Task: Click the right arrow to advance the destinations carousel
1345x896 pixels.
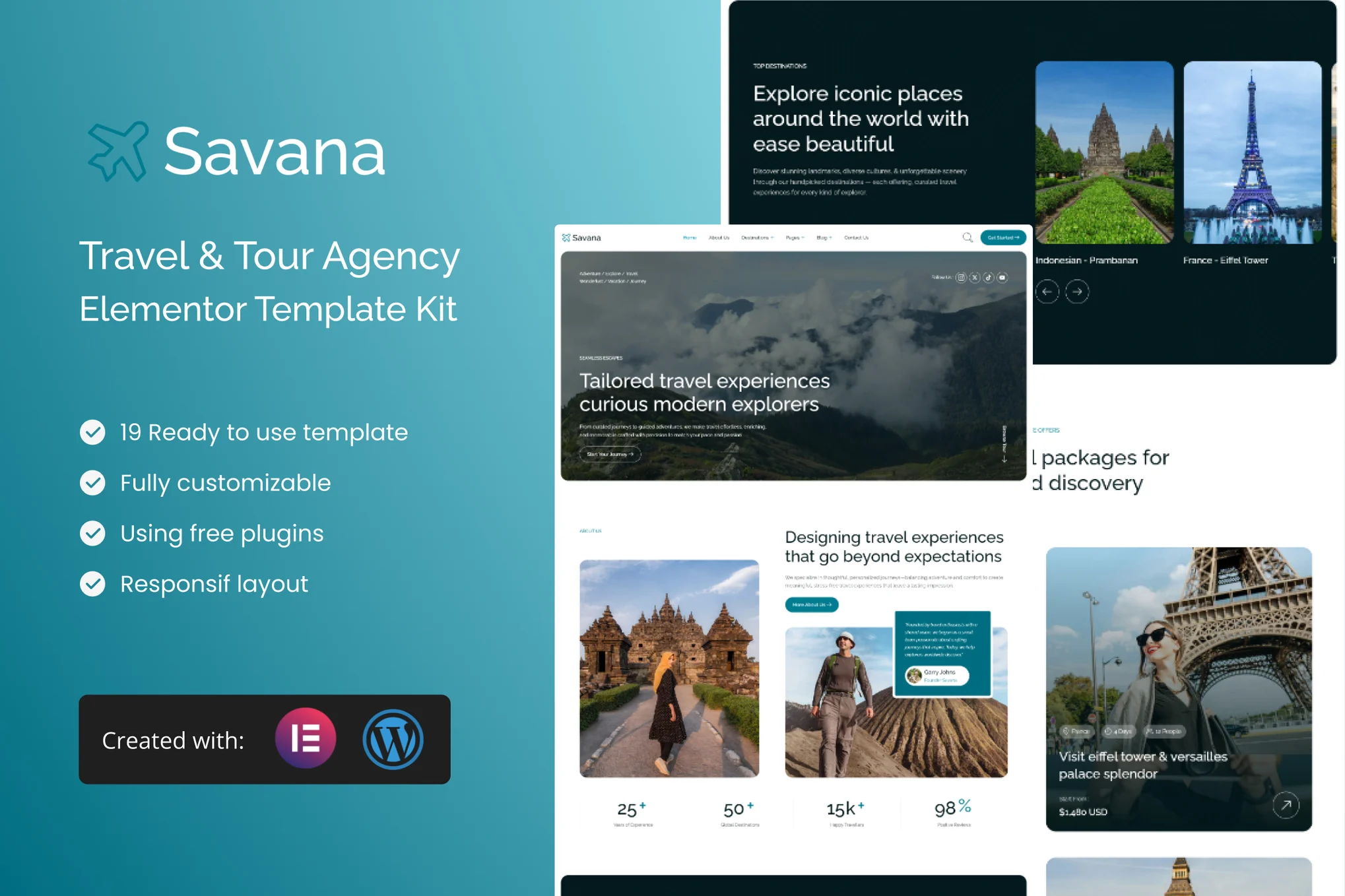Action: point(1078,292)
